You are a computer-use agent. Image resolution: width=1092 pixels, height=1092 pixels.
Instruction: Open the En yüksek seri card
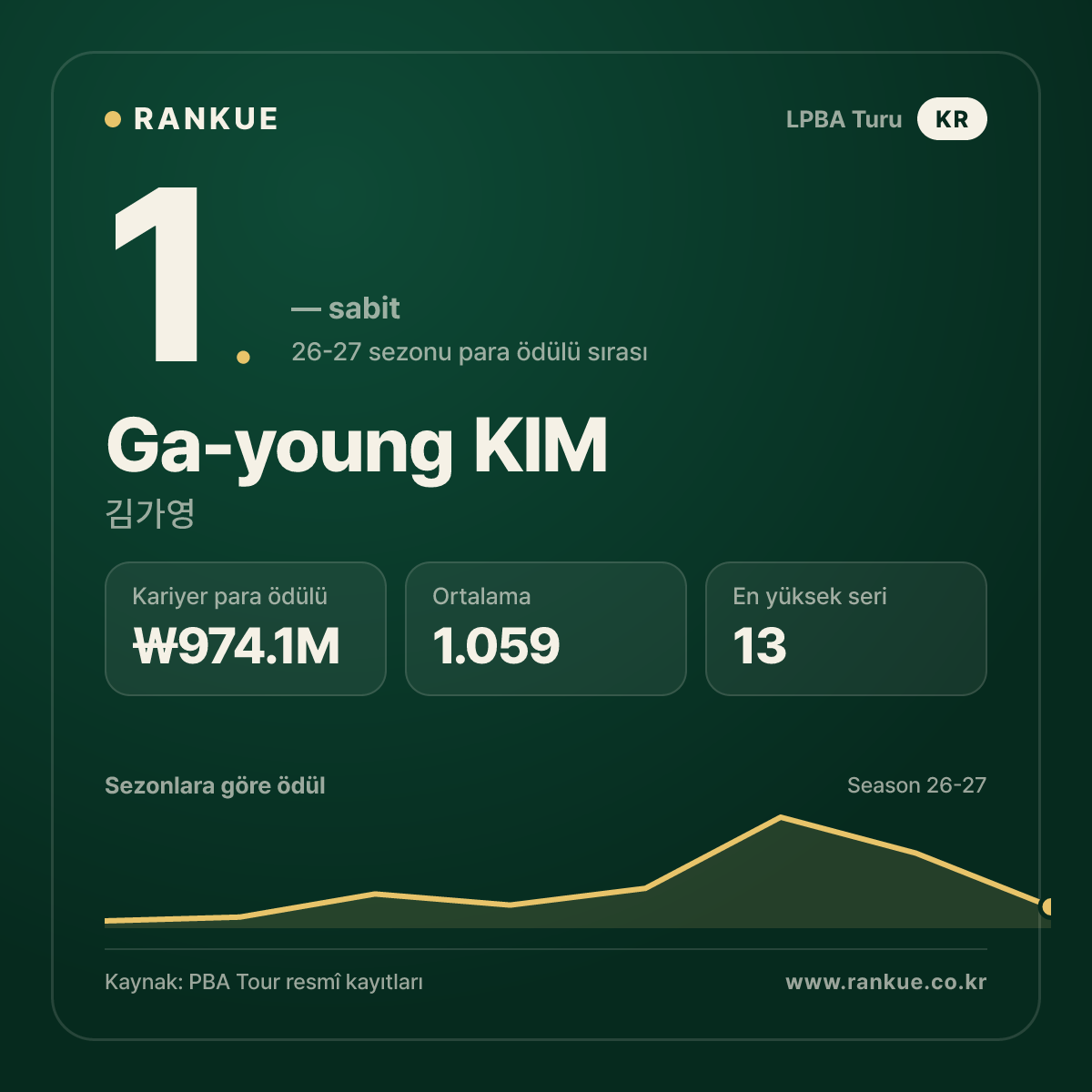click(846, 629)
